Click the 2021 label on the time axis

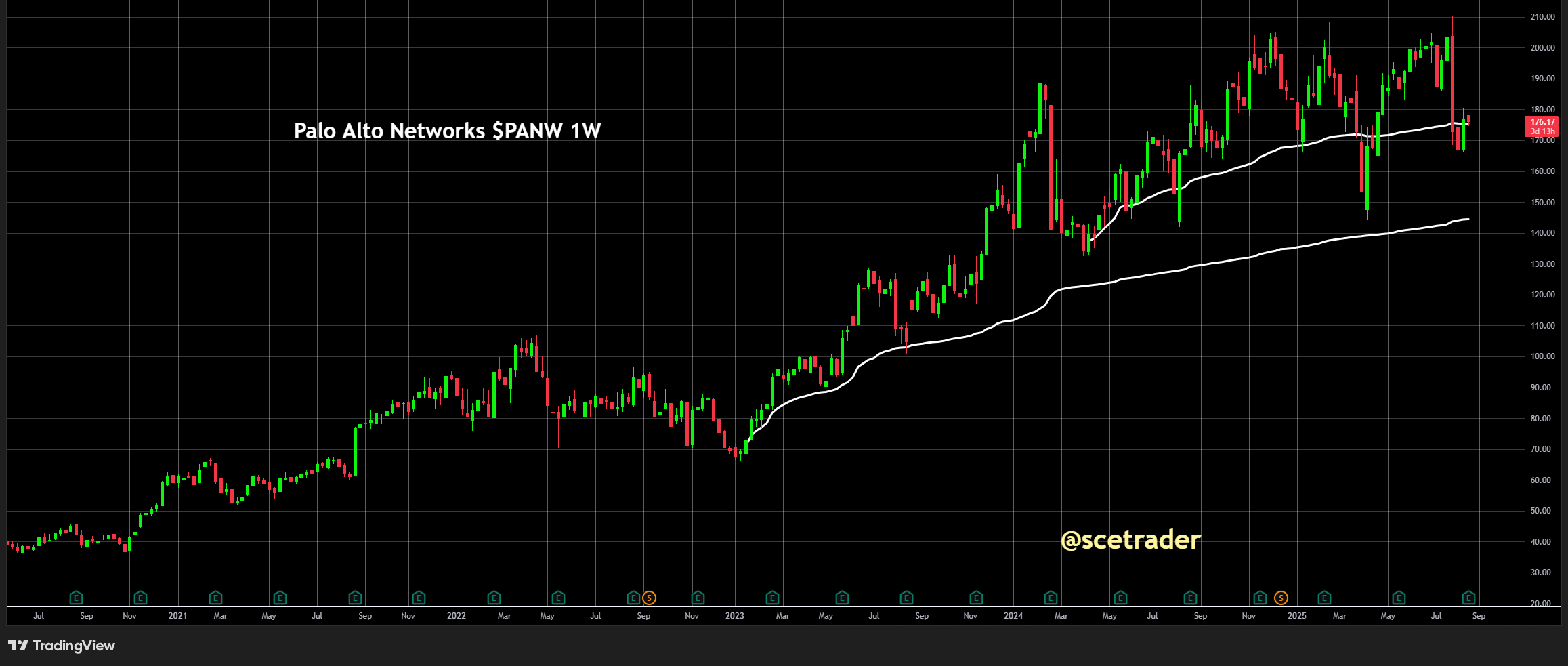[177, 616]
